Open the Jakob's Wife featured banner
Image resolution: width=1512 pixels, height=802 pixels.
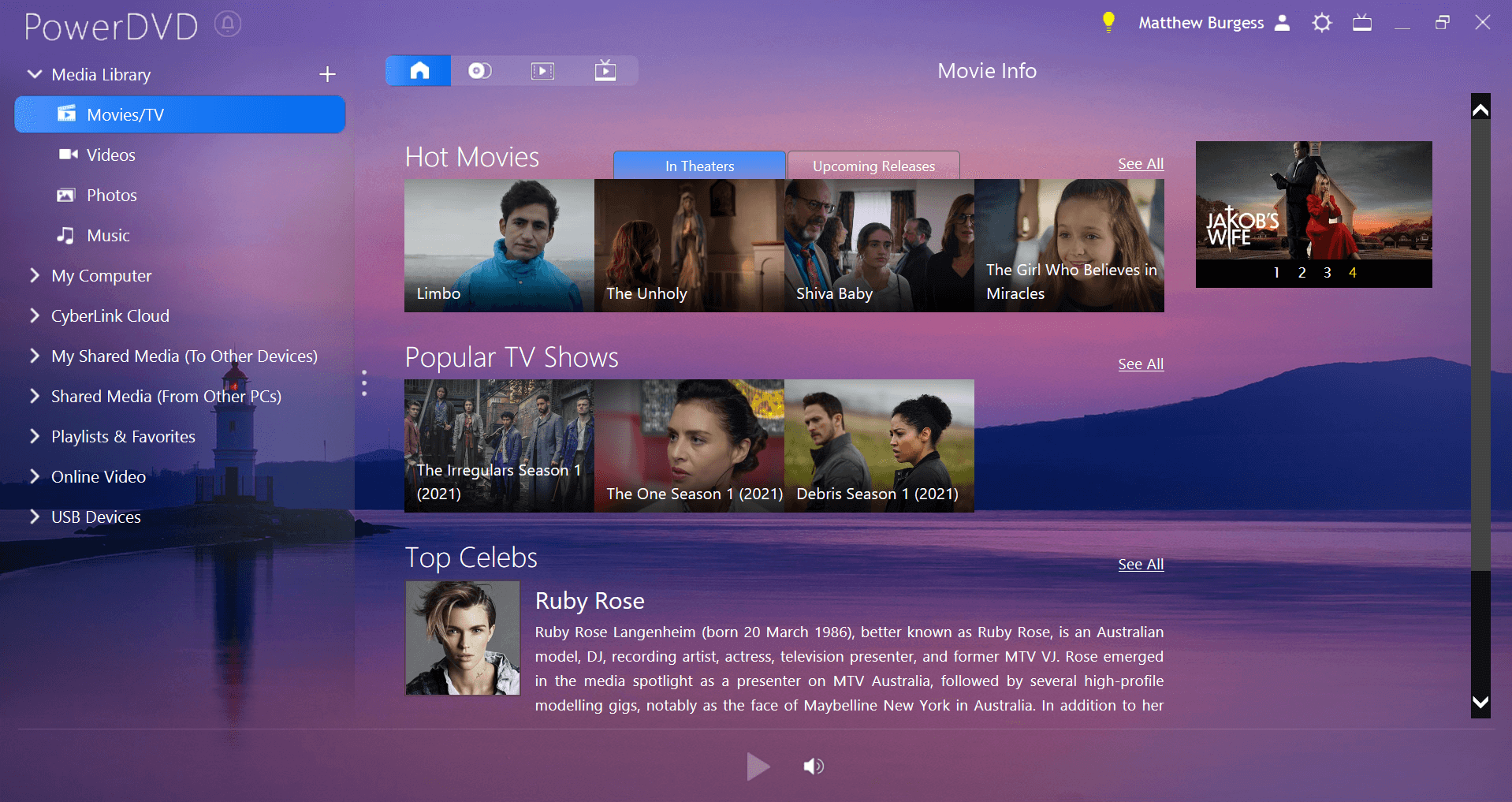pyautogui.click(x=1313, y=200)
